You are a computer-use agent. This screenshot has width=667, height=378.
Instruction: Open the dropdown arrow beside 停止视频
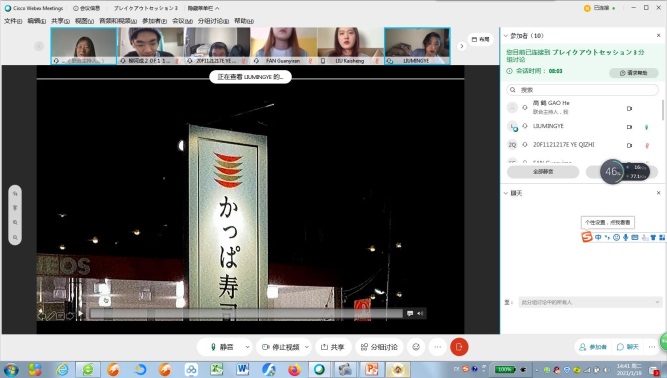point(307,347)
